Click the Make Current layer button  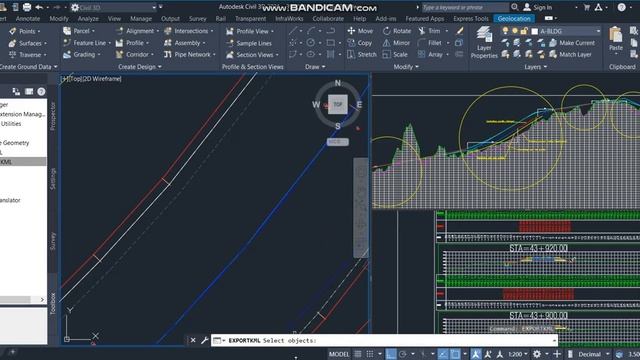572,43
